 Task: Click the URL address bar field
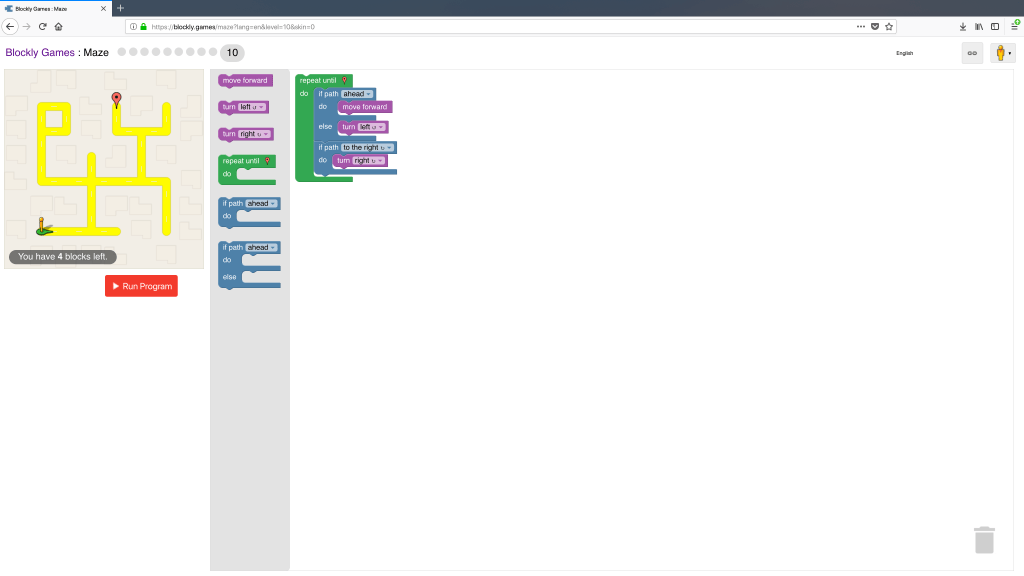click(x=500, y=26)
